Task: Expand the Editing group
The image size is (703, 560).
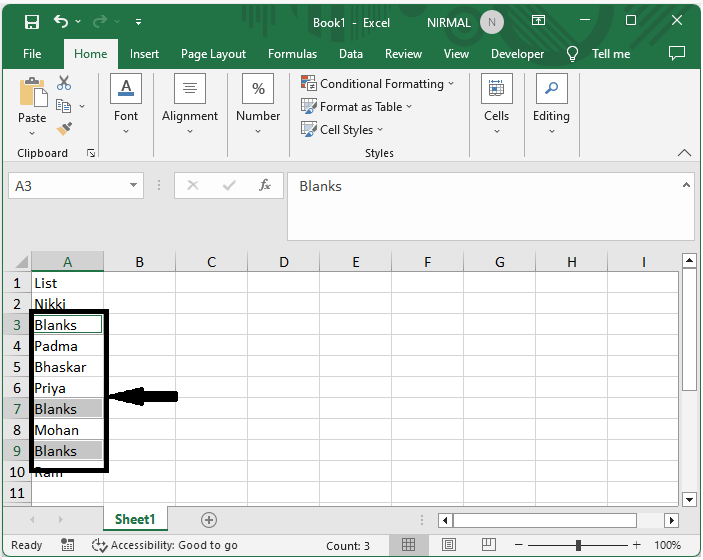Action: pyautogui.click(x=551, y=104)
